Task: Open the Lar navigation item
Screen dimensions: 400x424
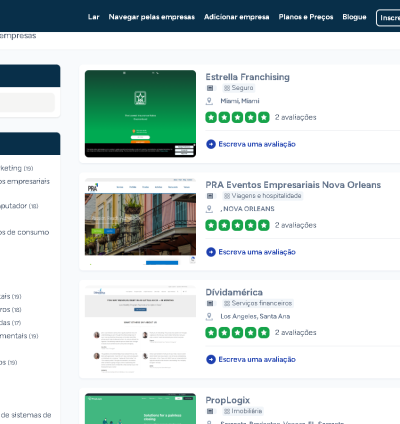Action: [94, 17]
